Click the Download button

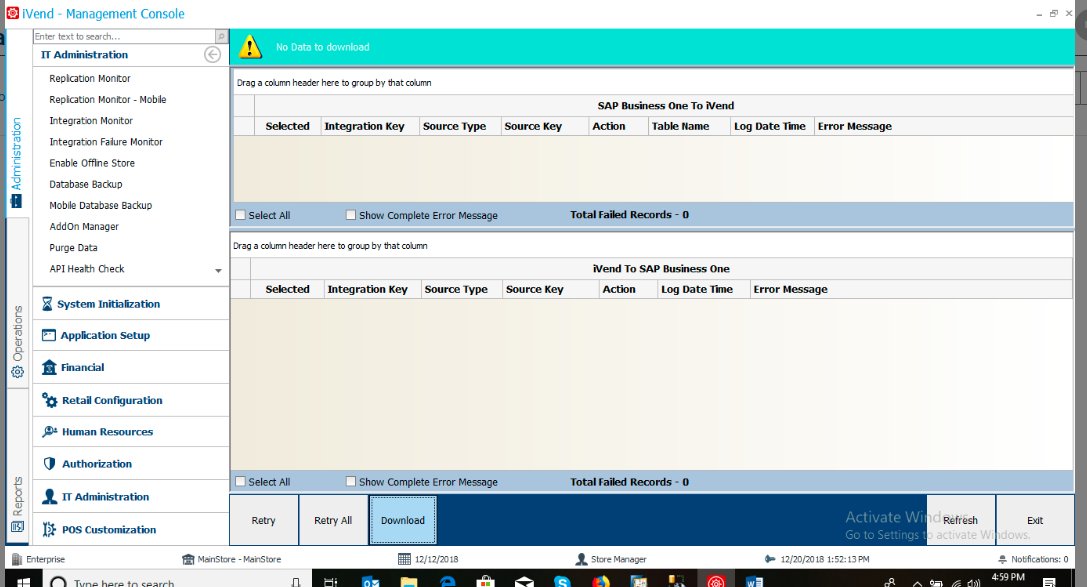tap(403, 520)
